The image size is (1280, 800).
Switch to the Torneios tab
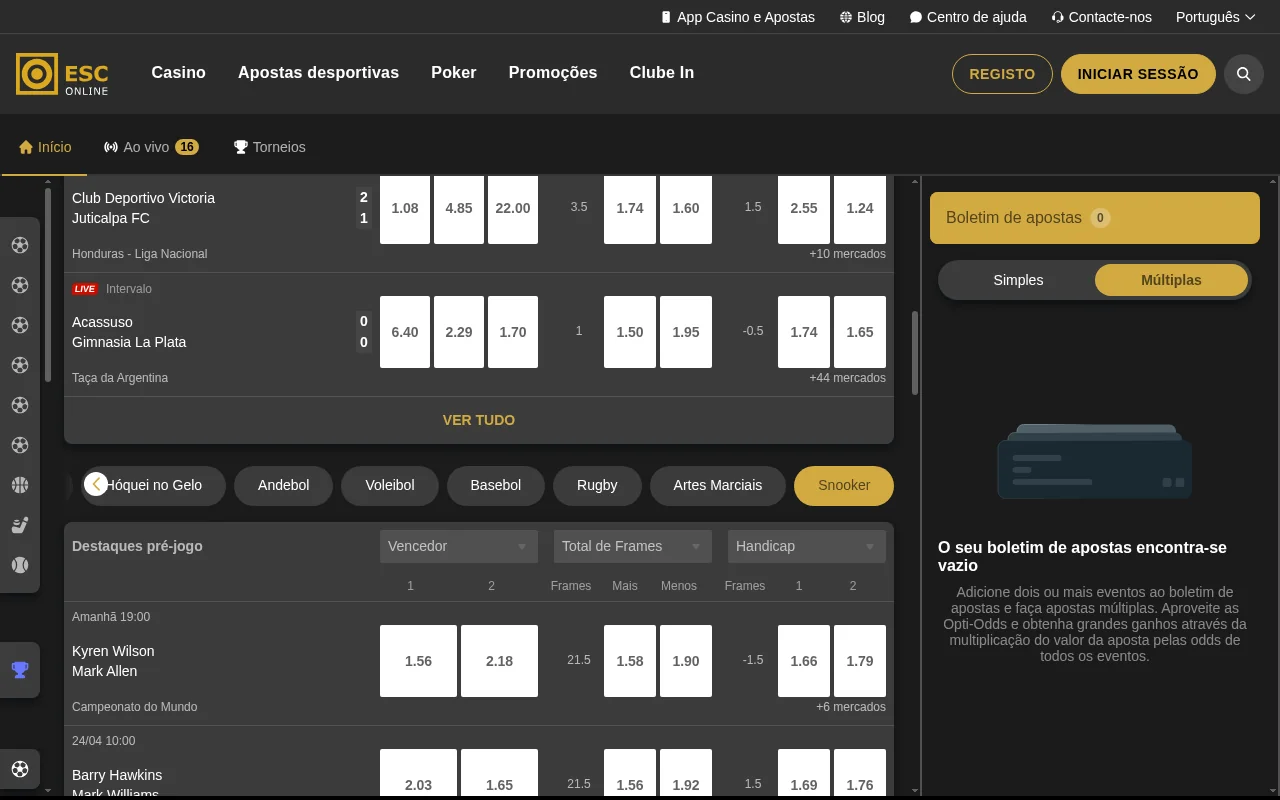(x=269, y=147)
